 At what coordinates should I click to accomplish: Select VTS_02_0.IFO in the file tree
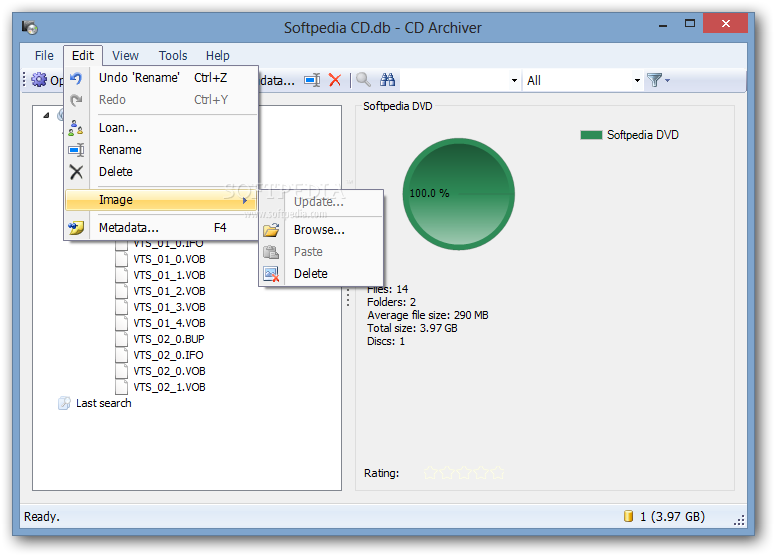tap(168, 355)
